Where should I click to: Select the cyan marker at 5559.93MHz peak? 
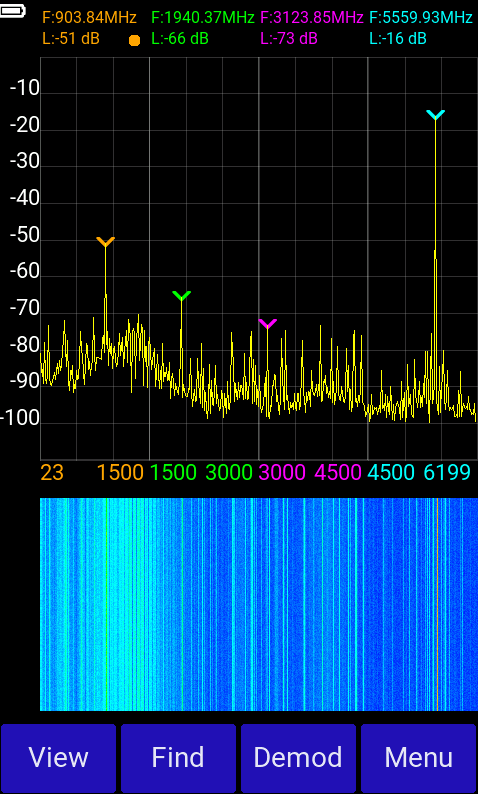coord(435,114)
